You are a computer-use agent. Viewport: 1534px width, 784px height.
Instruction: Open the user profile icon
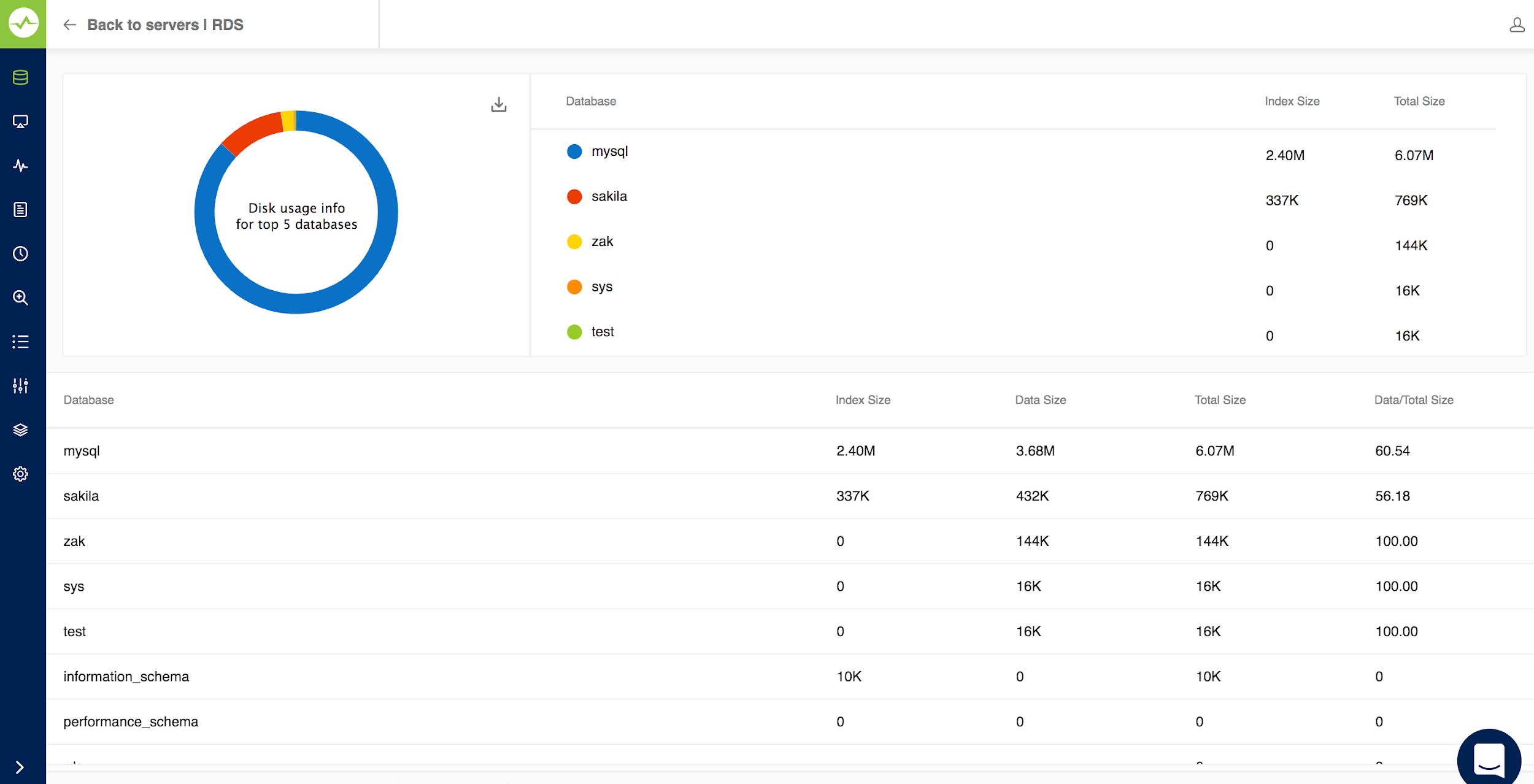(x=1517, y=25)
